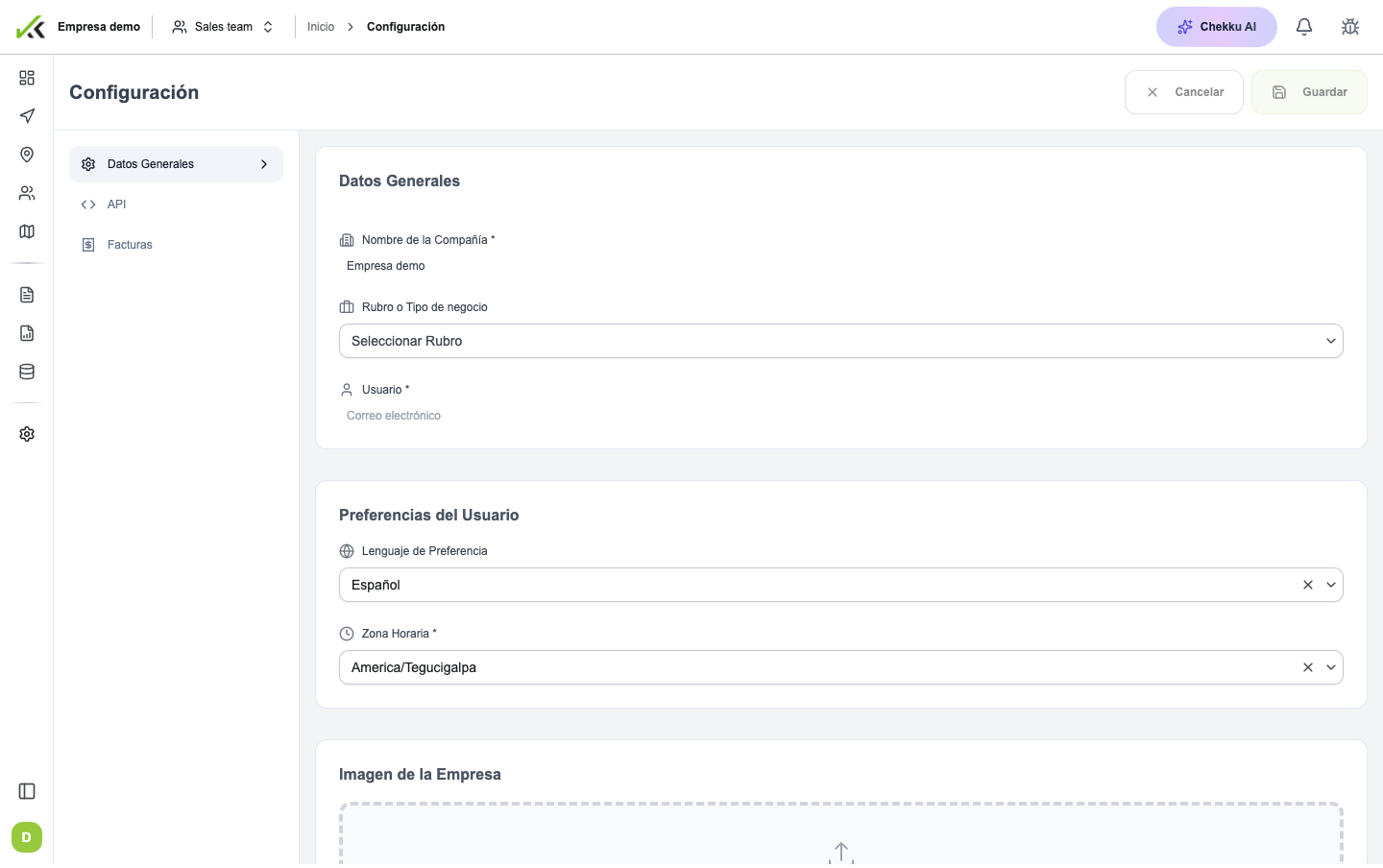Open the folded map icon in the sidebar

pos(27,231)
